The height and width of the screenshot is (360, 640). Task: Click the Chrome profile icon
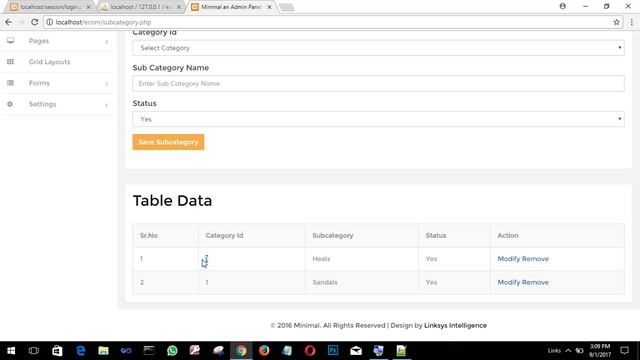point(562,6)
